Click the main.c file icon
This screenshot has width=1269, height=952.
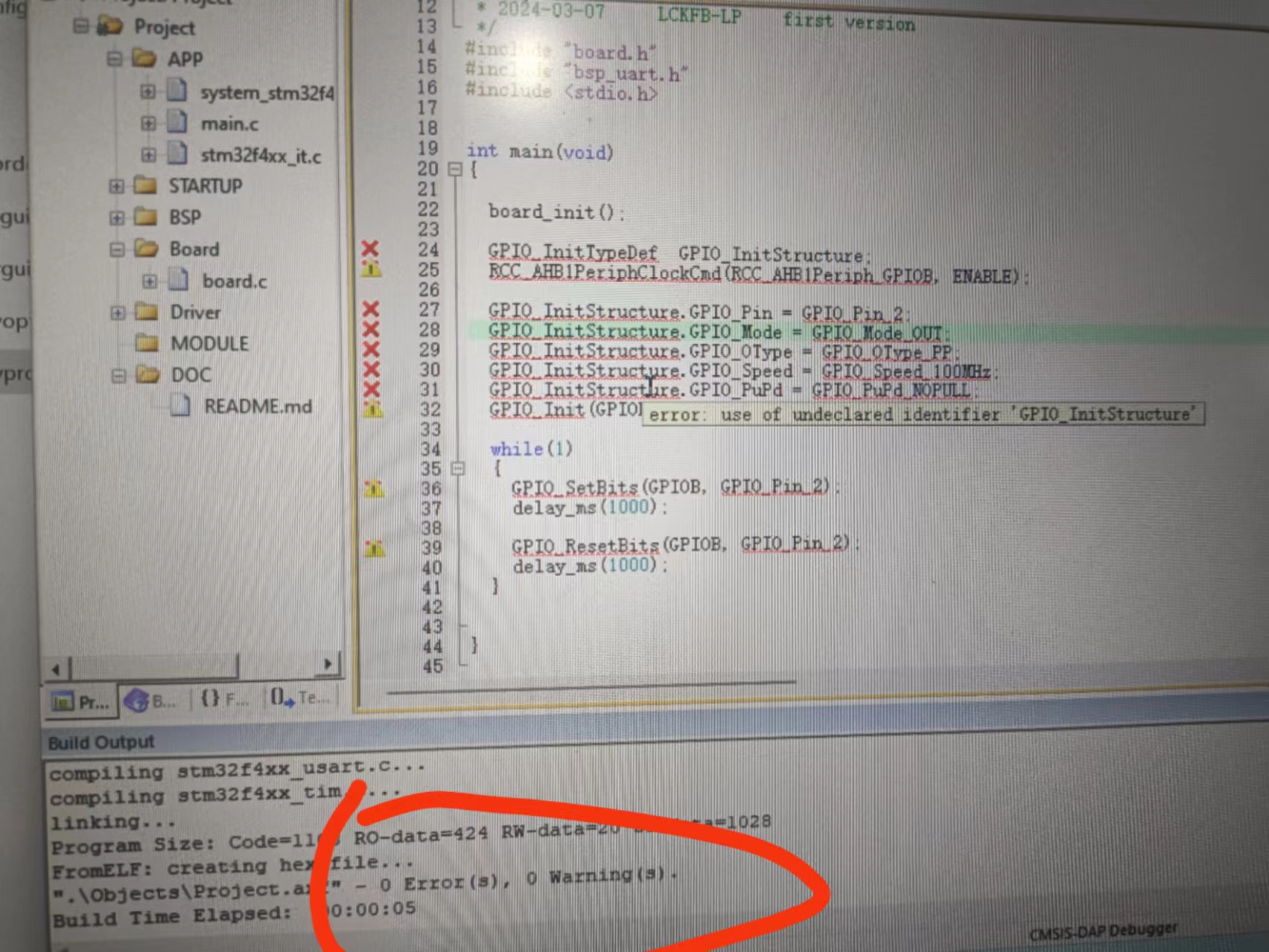177,122
